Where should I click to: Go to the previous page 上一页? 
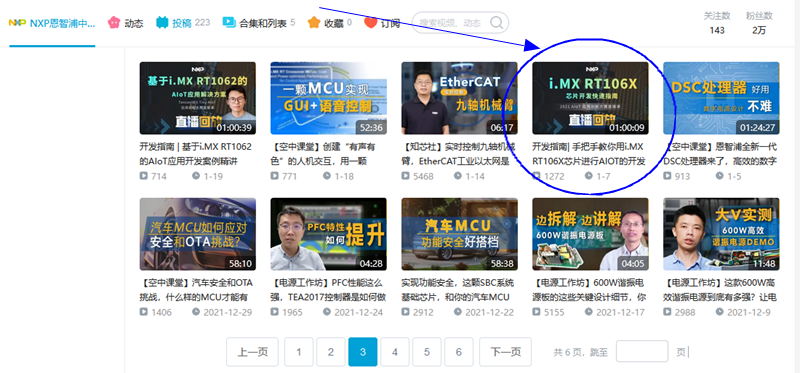click(253, 352)
